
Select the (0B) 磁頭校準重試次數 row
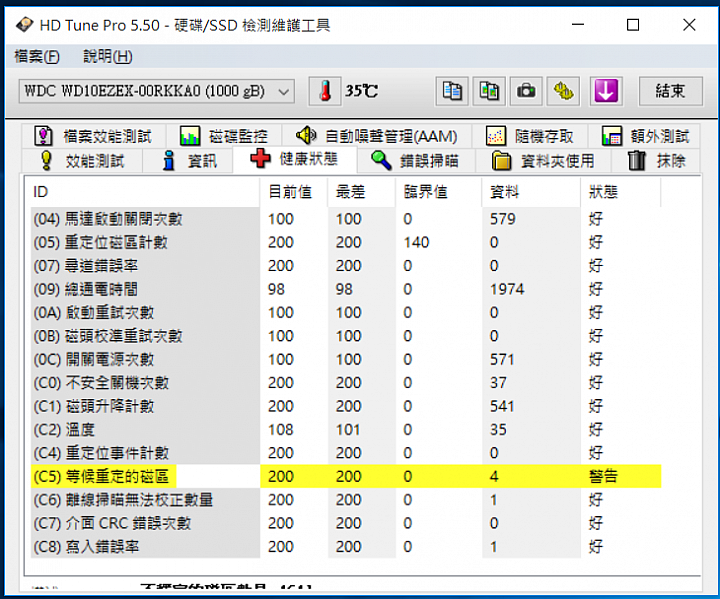[x=346, y=336]
